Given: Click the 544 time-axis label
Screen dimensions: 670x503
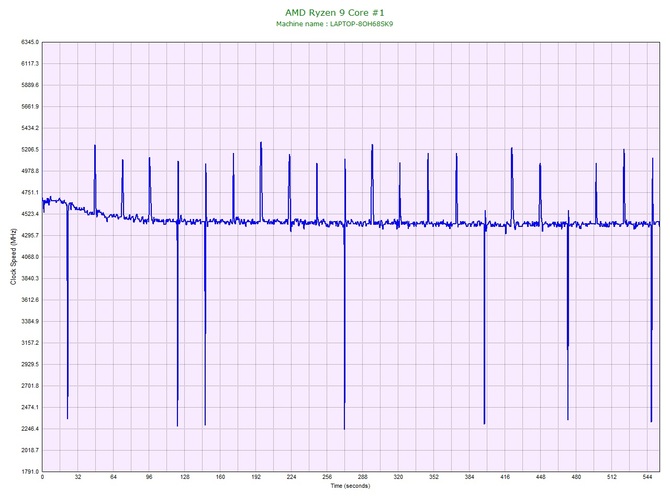Looking at the screenshot, I should pyautogui.click(x=647, y=477).
